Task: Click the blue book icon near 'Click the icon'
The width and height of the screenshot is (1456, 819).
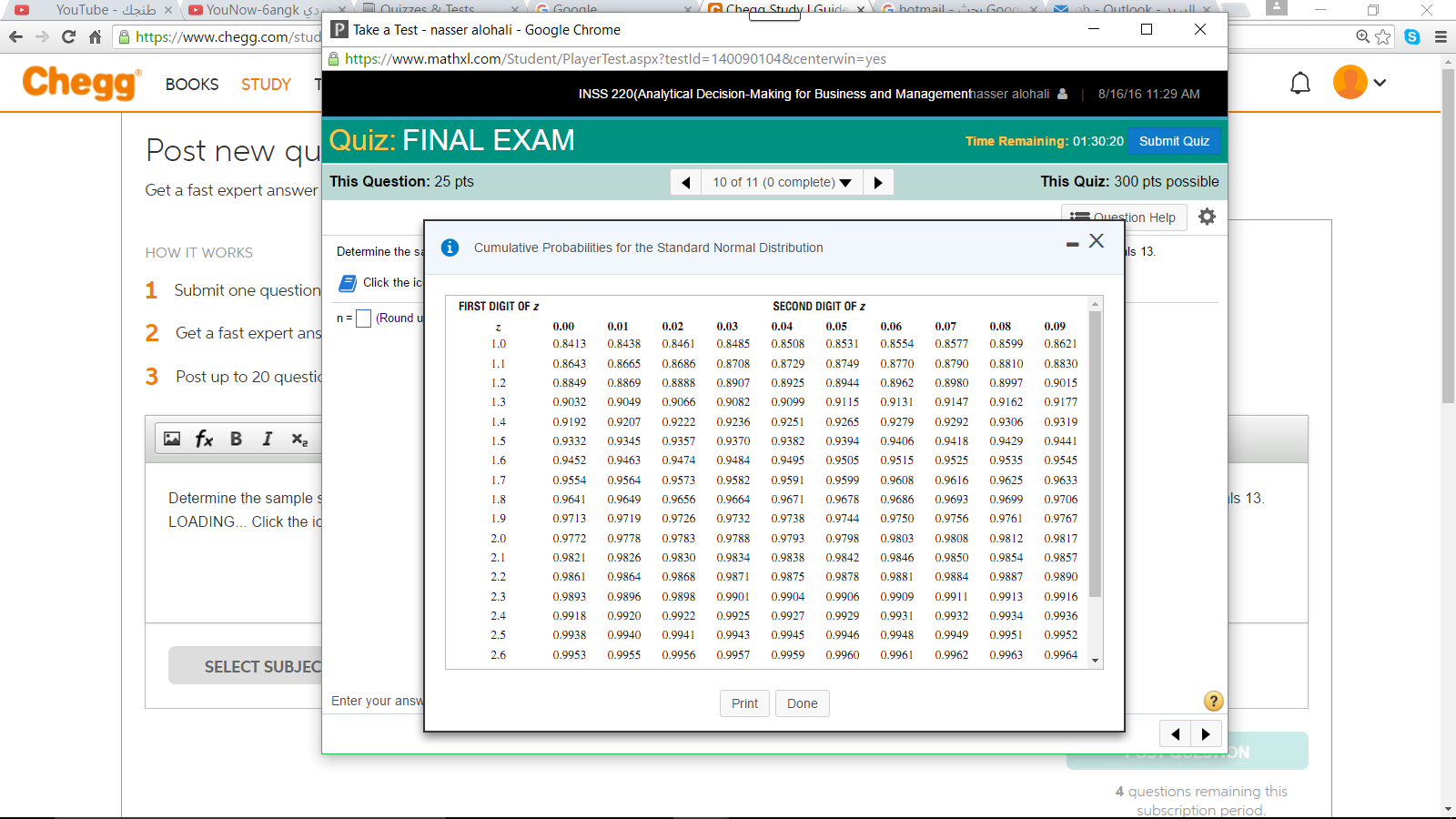Action: pos(347,283)
